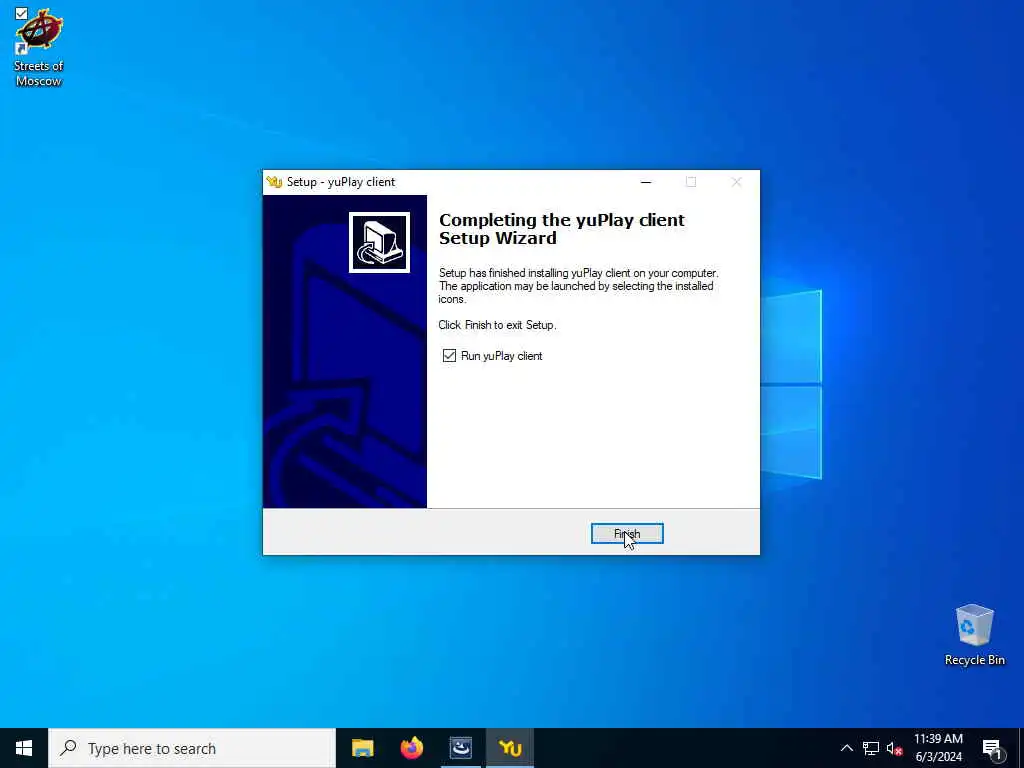Click the yuPlay icon in Setup title bar
Screen dimensions: 1024x768
coord(274,182)
